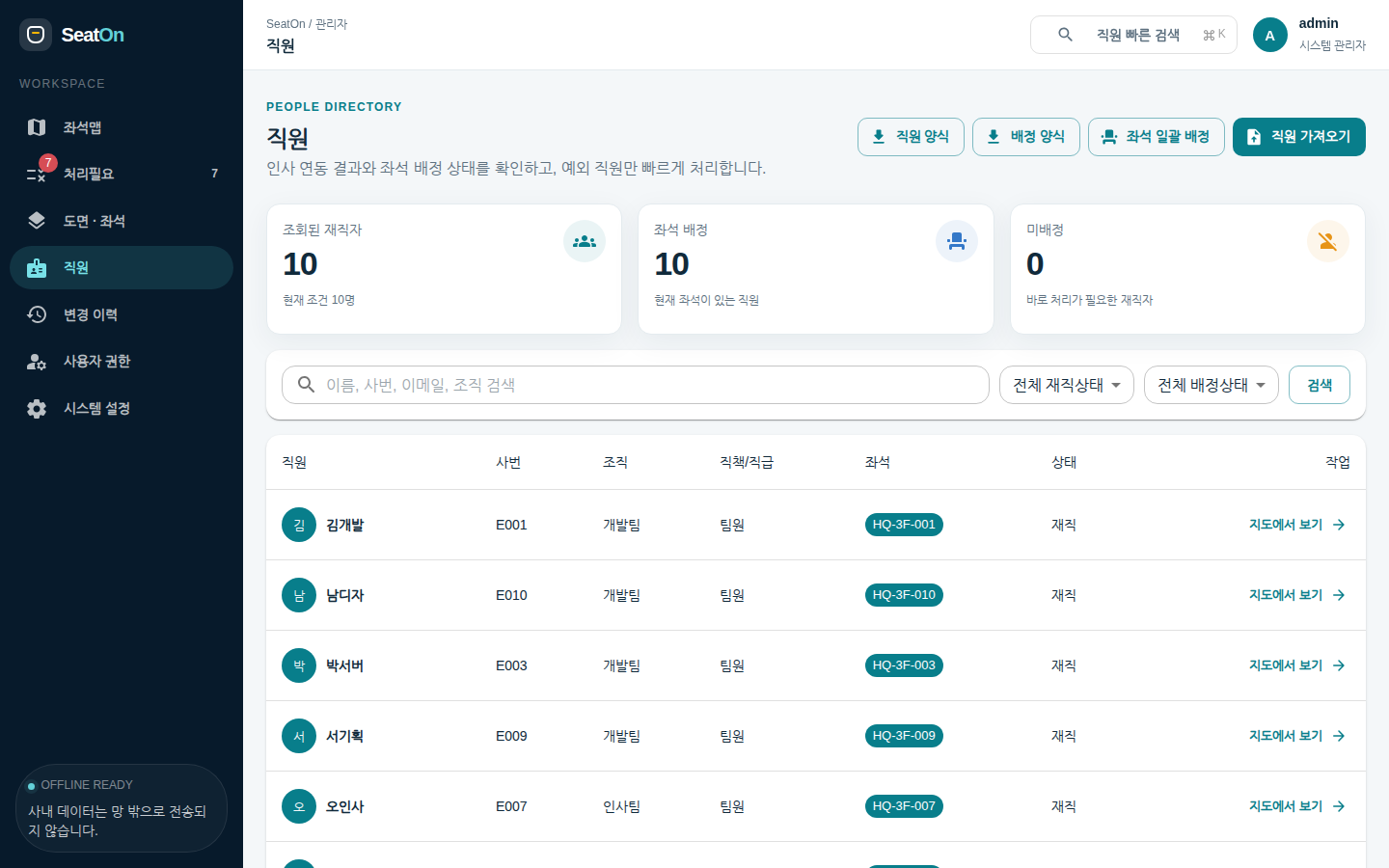The height and width of the screenshot is (868, 1389).
Task: Open the 사용자 권한 sidebar menu
Action: [x=122, y=361]
